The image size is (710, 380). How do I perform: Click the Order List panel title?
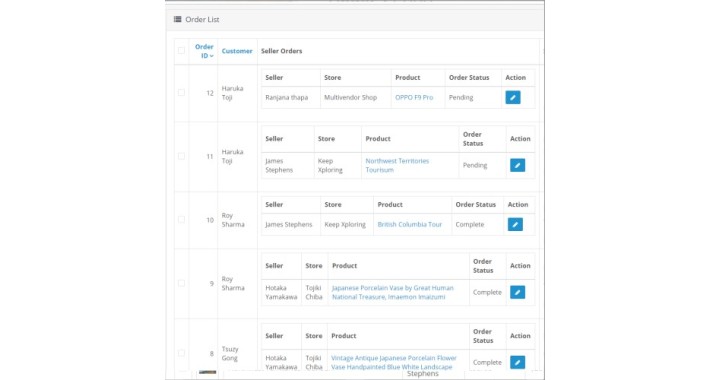202,19
